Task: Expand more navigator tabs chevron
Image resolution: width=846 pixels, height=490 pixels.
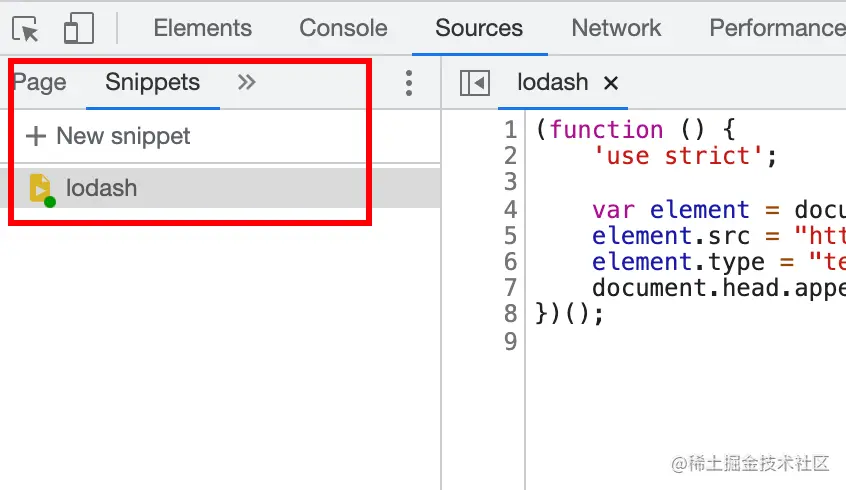Action: (x=247, y=83)
